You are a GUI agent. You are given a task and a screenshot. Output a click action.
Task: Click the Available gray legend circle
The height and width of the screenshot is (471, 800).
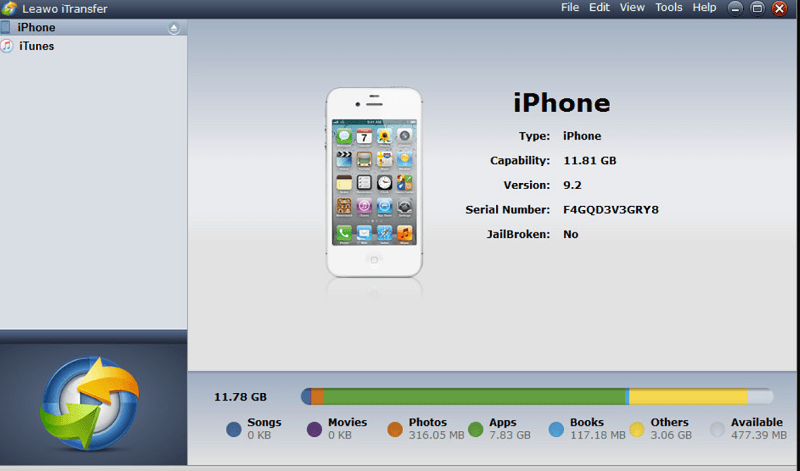tap(718, 429)
